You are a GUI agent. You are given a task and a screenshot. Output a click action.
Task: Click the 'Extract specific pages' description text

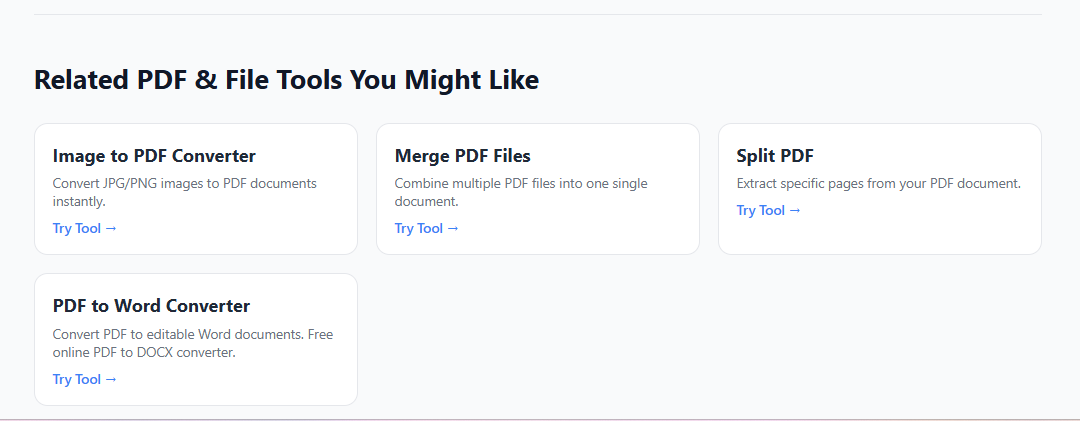[x=878, y=184]
